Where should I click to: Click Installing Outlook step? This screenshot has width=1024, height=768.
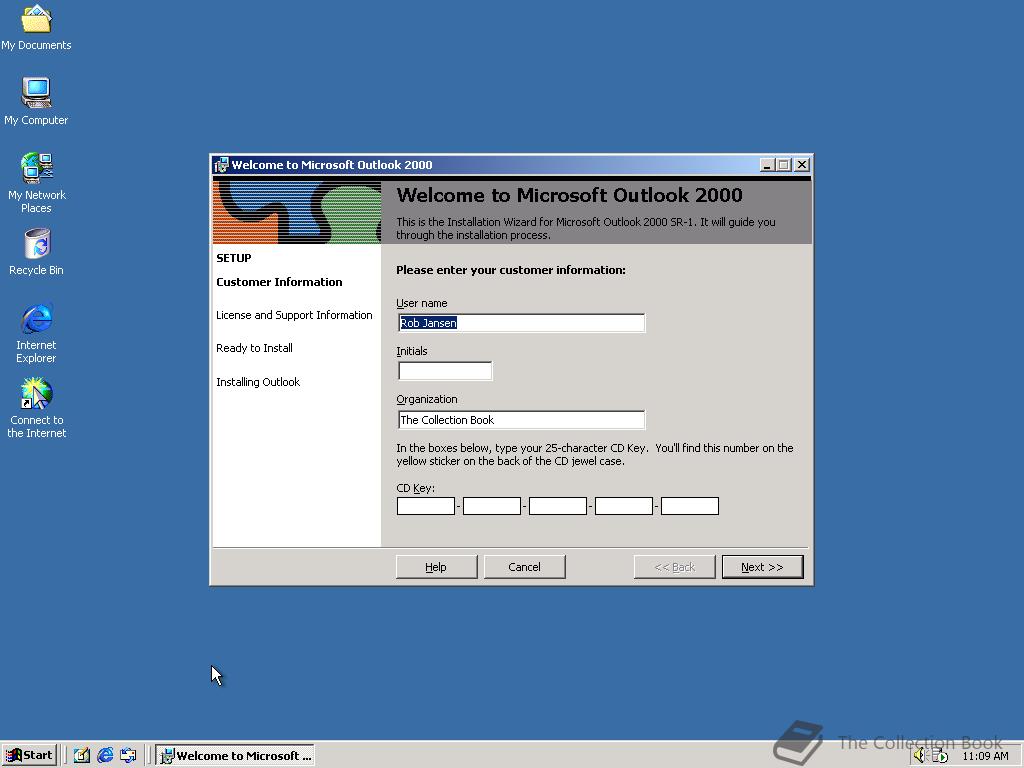(258, 382)
